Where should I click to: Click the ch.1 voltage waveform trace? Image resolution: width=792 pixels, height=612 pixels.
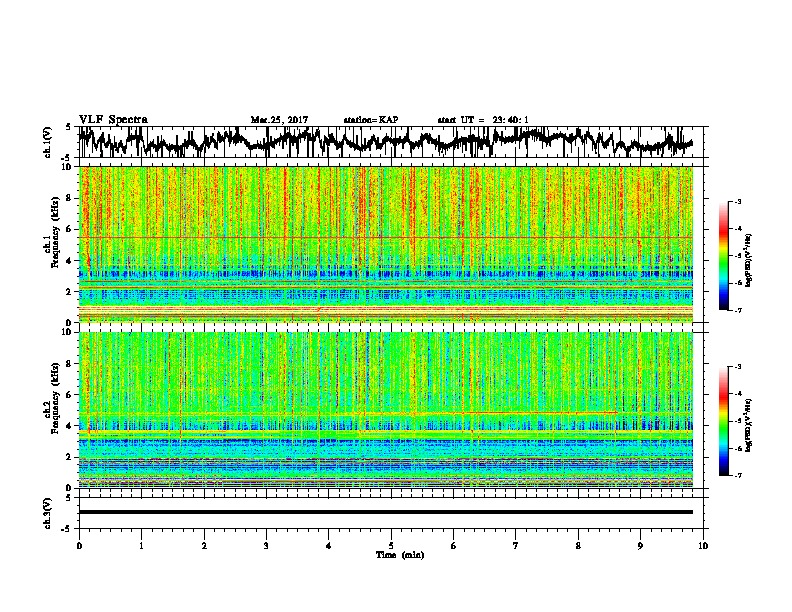coord(385,141)
